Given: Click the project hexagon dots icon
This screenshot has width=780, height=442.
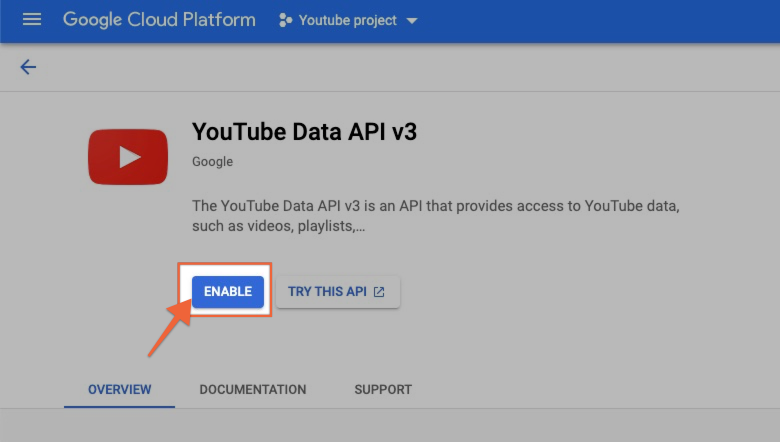Looking at the screenshot, I should click(x=286, y=20).
